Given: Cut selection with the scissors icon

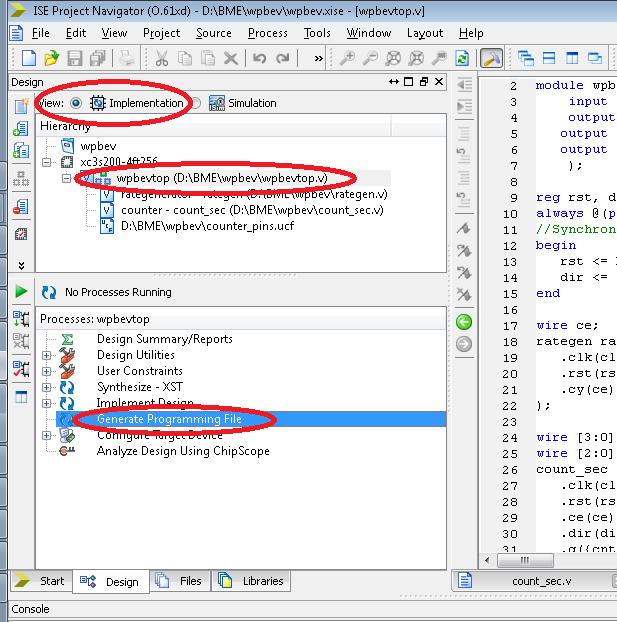Looking at the screenshot, I should coord(161,58).
